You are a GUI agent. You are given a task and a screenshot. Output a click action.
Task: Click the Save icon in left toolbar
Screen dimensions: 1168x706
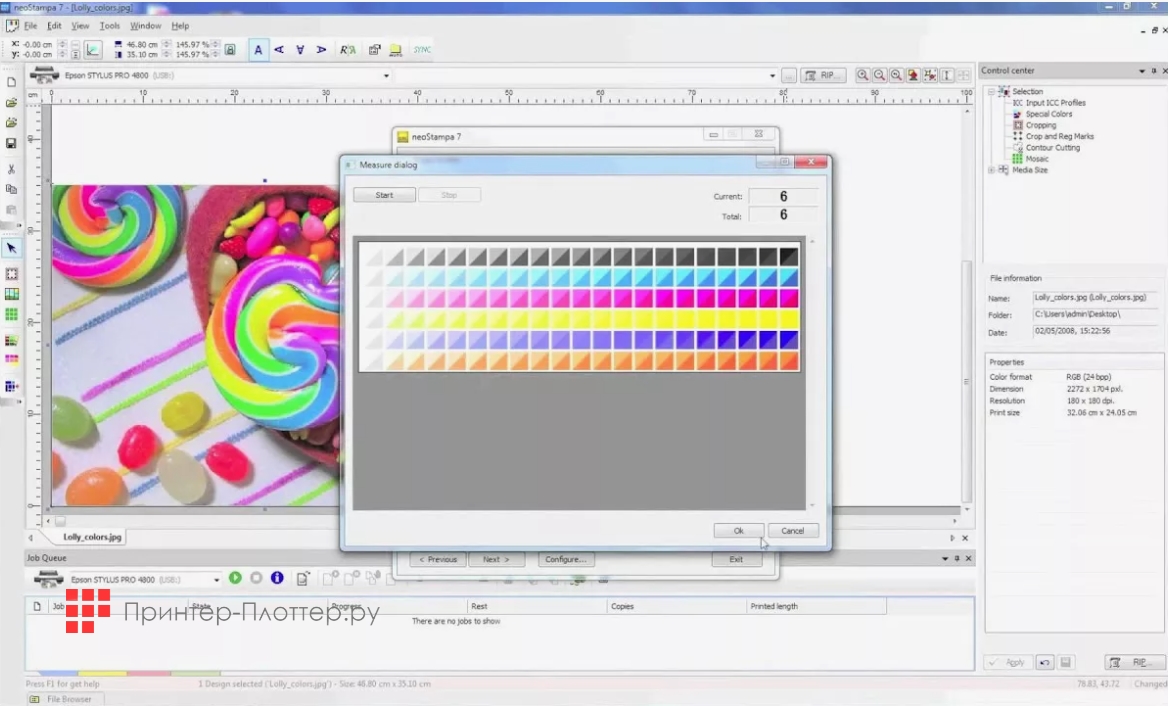tap(12, 143)
